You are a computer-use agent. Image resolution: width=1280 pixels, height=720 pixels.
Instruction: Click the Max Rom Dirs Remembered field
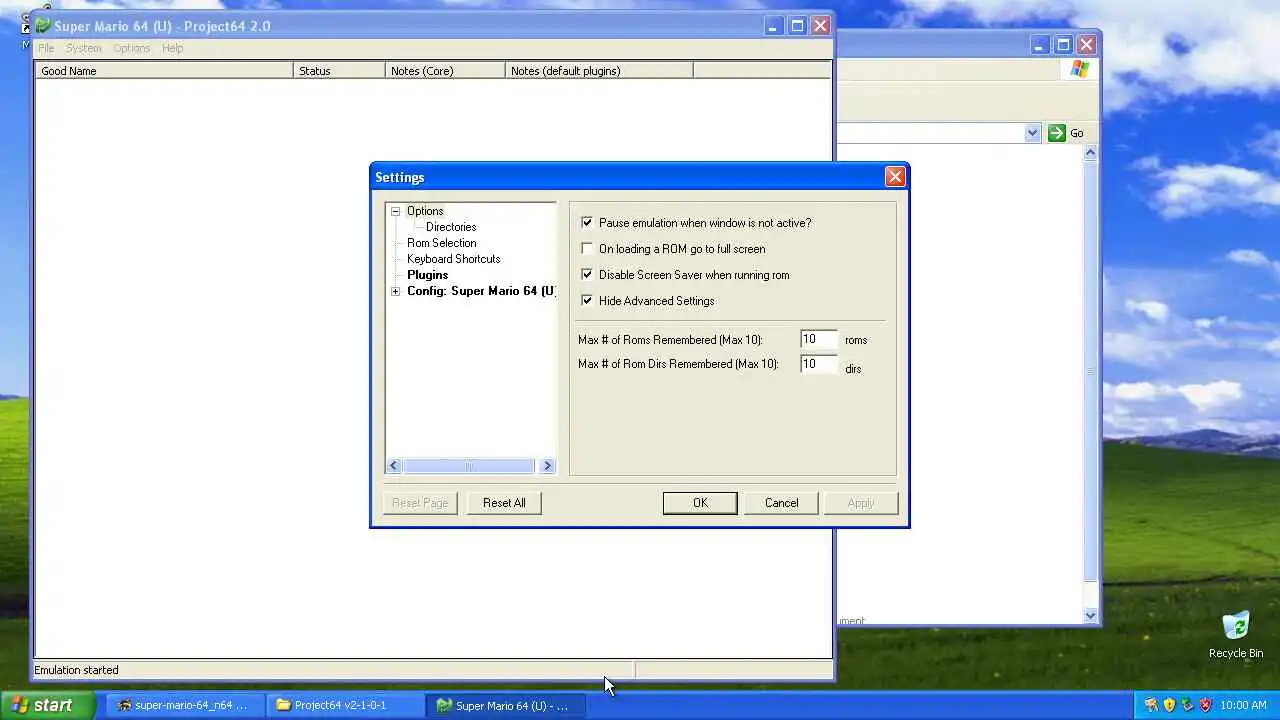(x=818, y=365)
